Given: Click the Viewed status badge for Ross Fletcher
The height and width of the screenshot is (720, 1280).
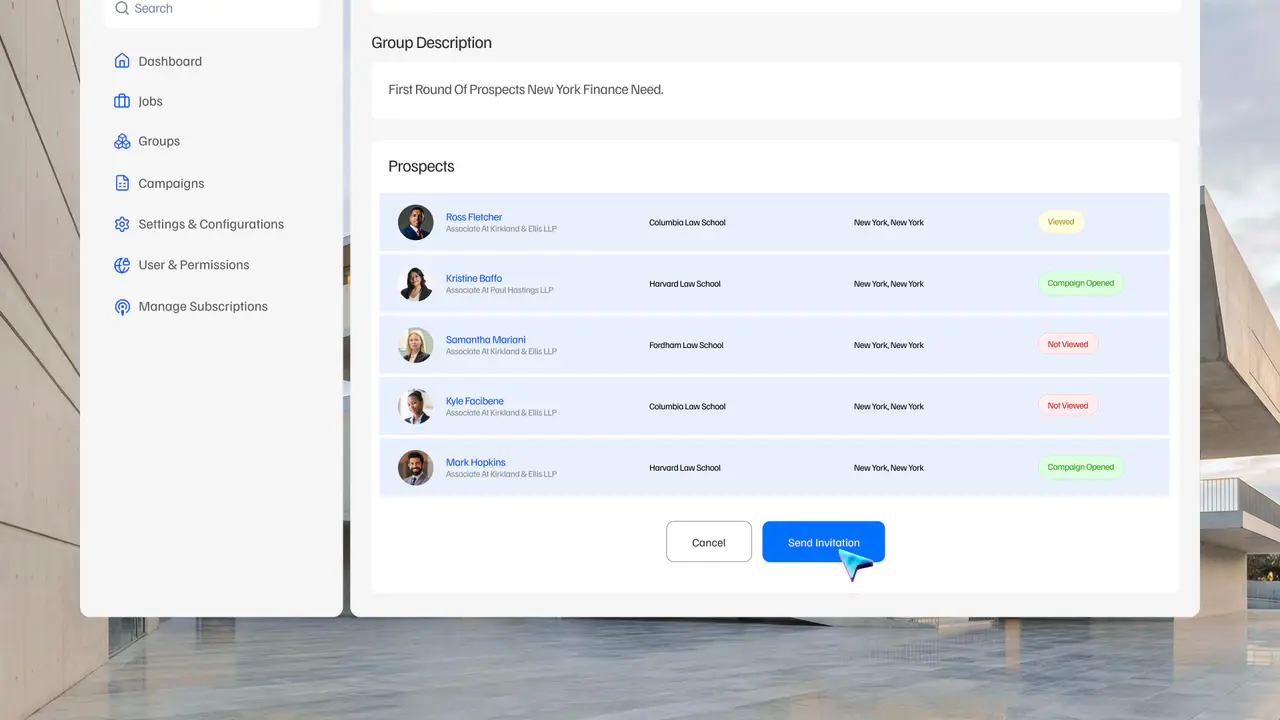Looking at the screenshot, I should [1061, 222].
